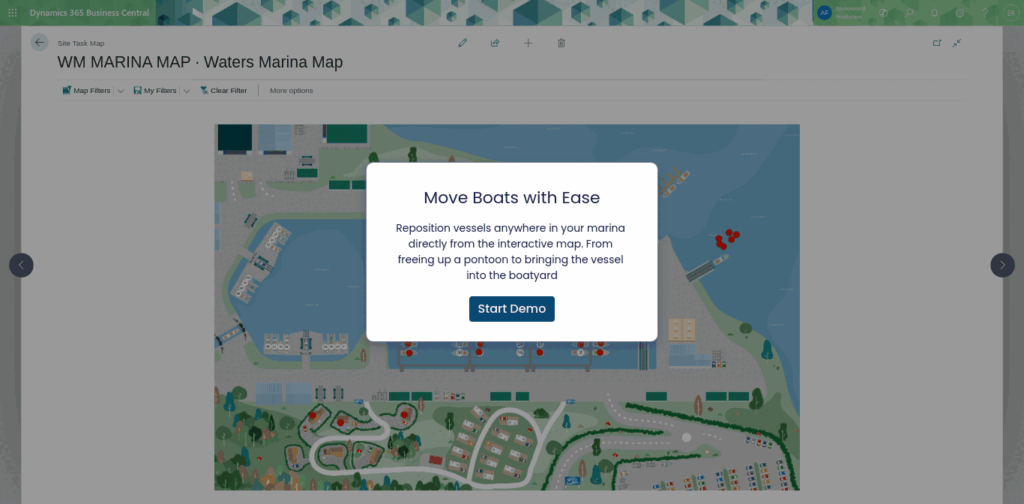Click the plus icon to add new

click(528, 43)
